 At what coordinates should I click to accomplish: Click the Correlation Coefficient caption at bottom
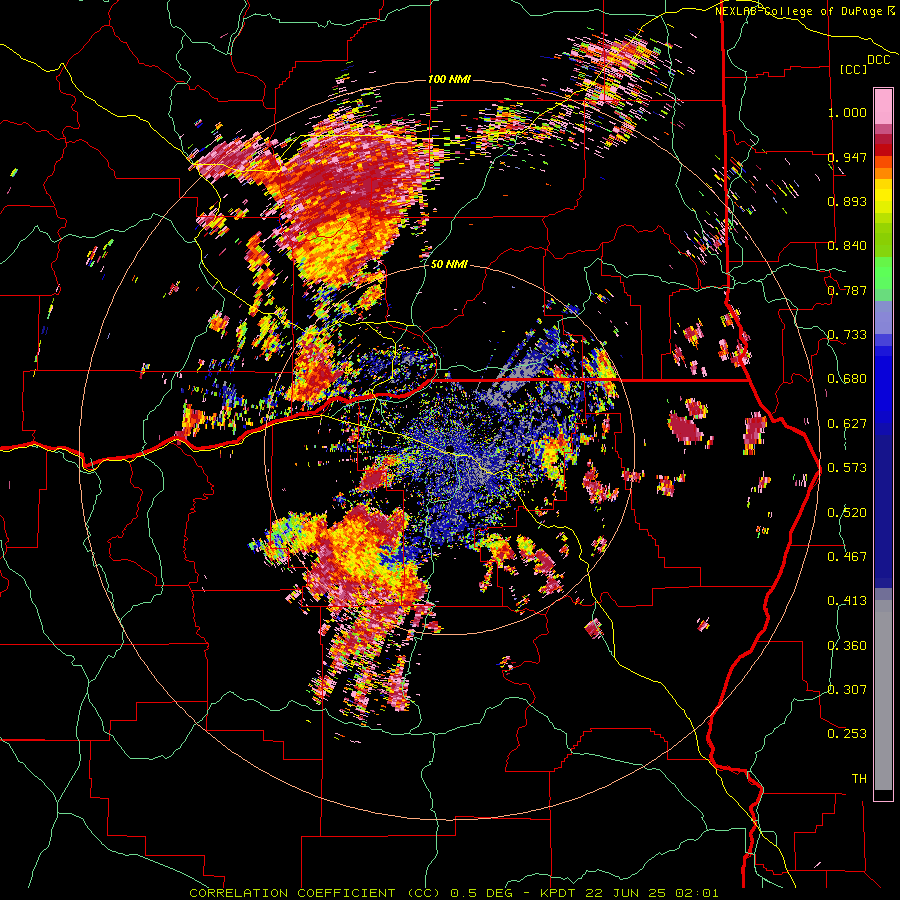point(453,893)
